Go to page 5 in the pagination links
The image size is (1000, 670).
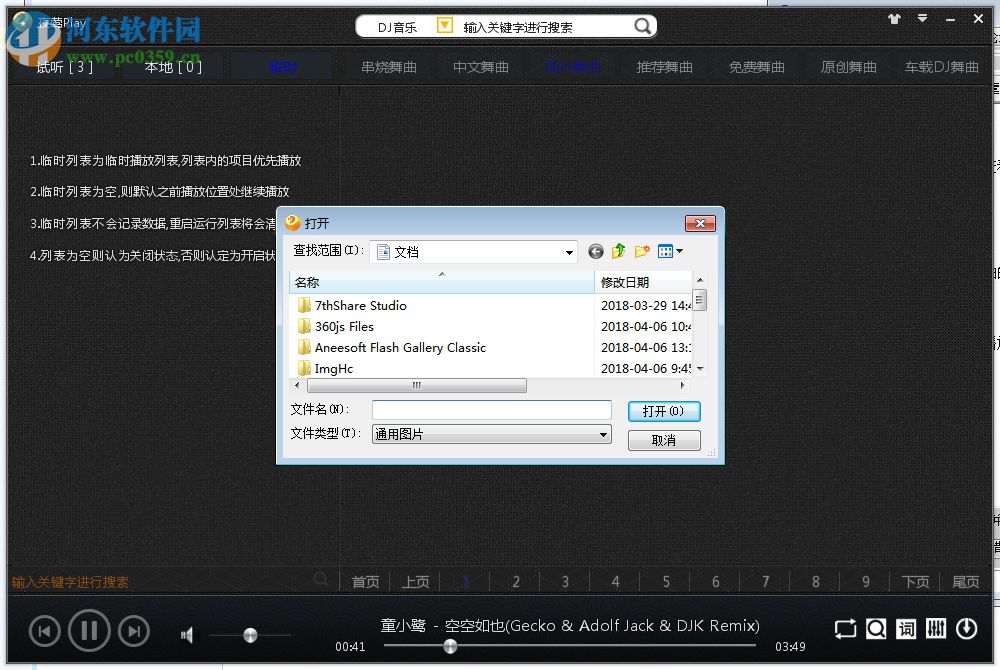click(665, 581)
